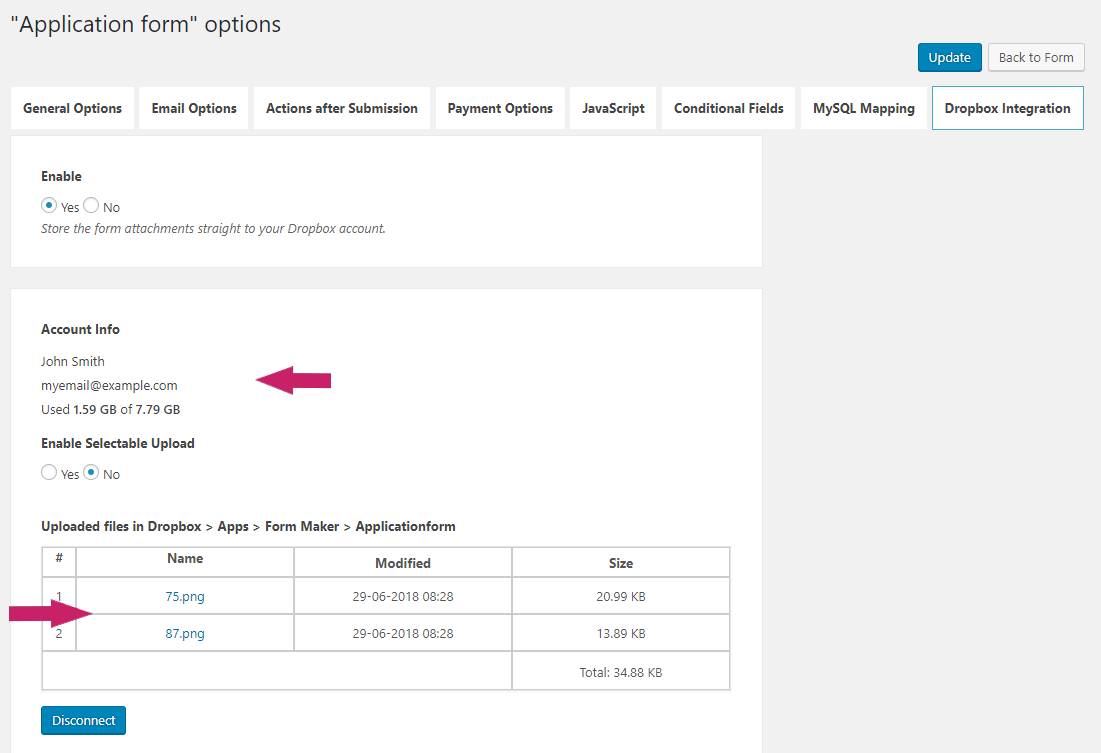Open Actions after Submission tab
Screen dimensions: 1101x753
[x=342, y=108]
